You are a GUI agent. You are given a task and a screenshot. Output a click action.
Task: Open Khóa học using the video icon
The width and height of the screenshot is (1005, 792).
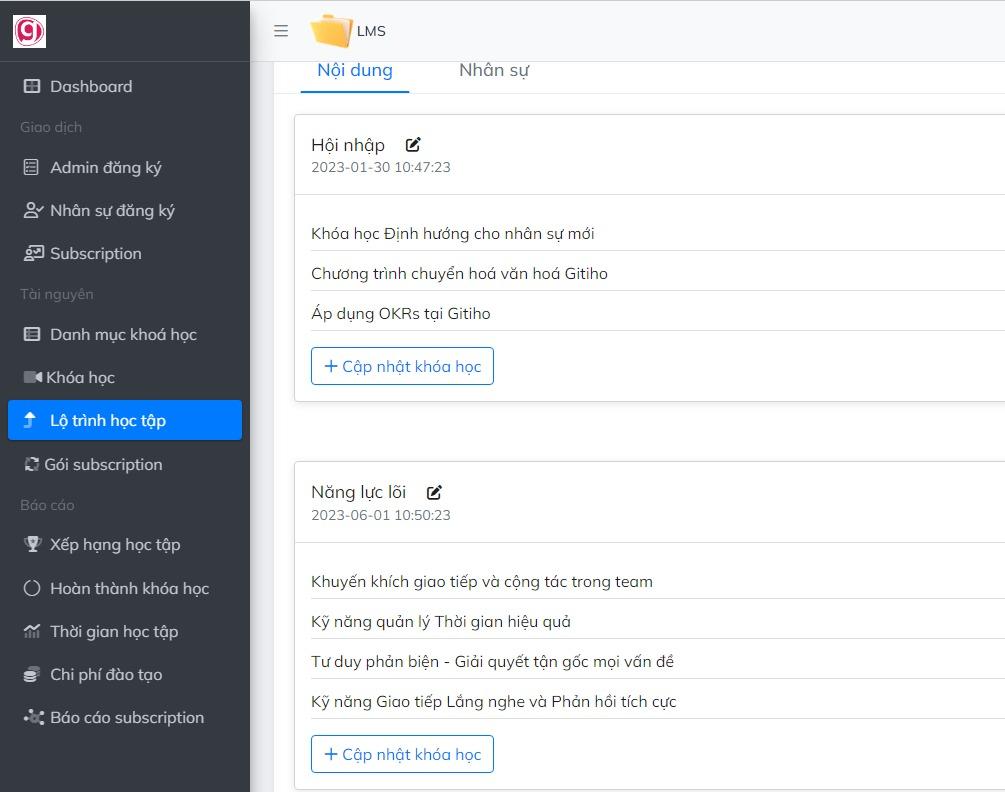pyautogui.click(x=31, y=377)
